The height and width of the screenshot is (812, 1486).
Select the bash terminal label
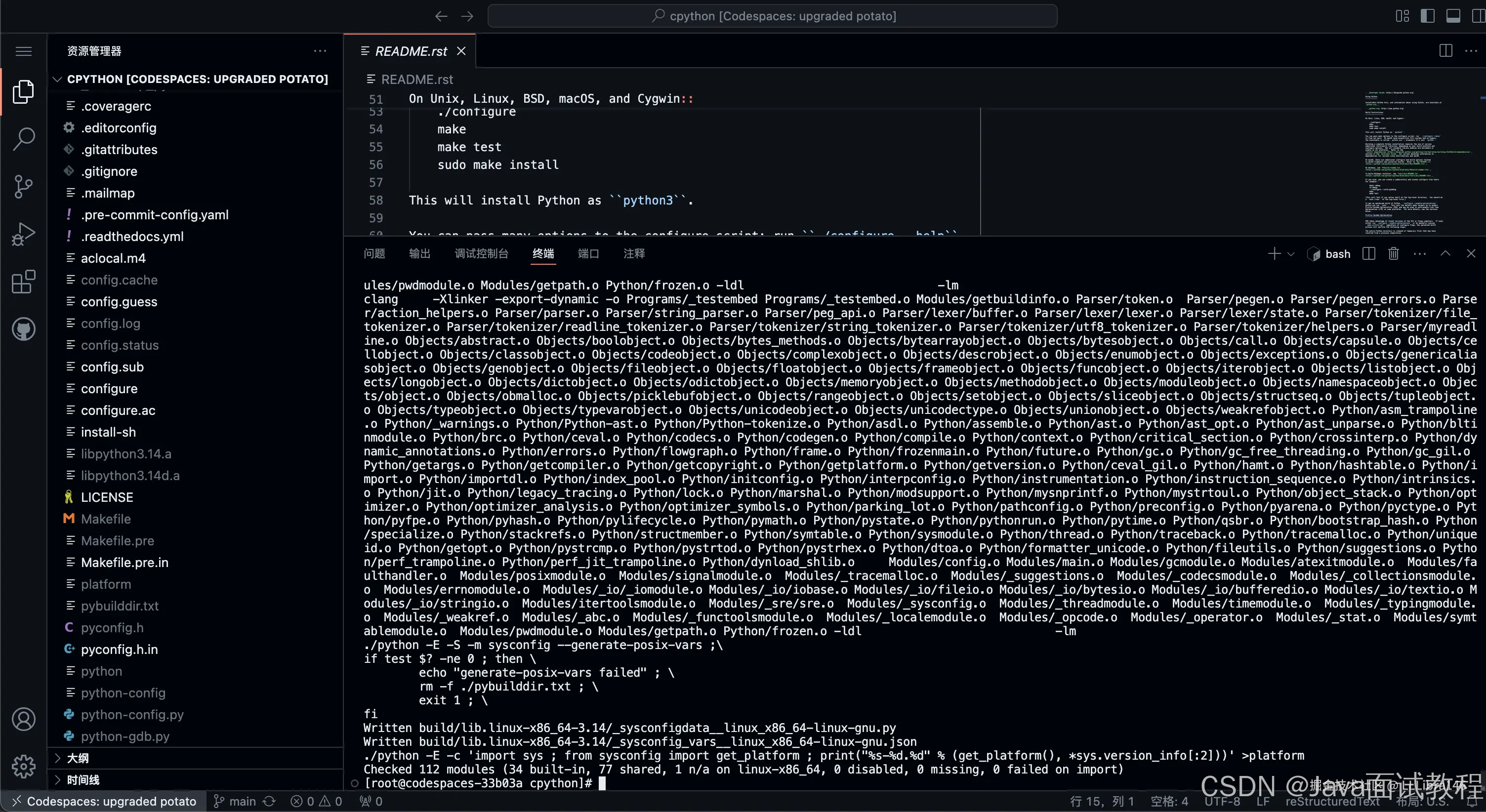(x=1328, y=254)
